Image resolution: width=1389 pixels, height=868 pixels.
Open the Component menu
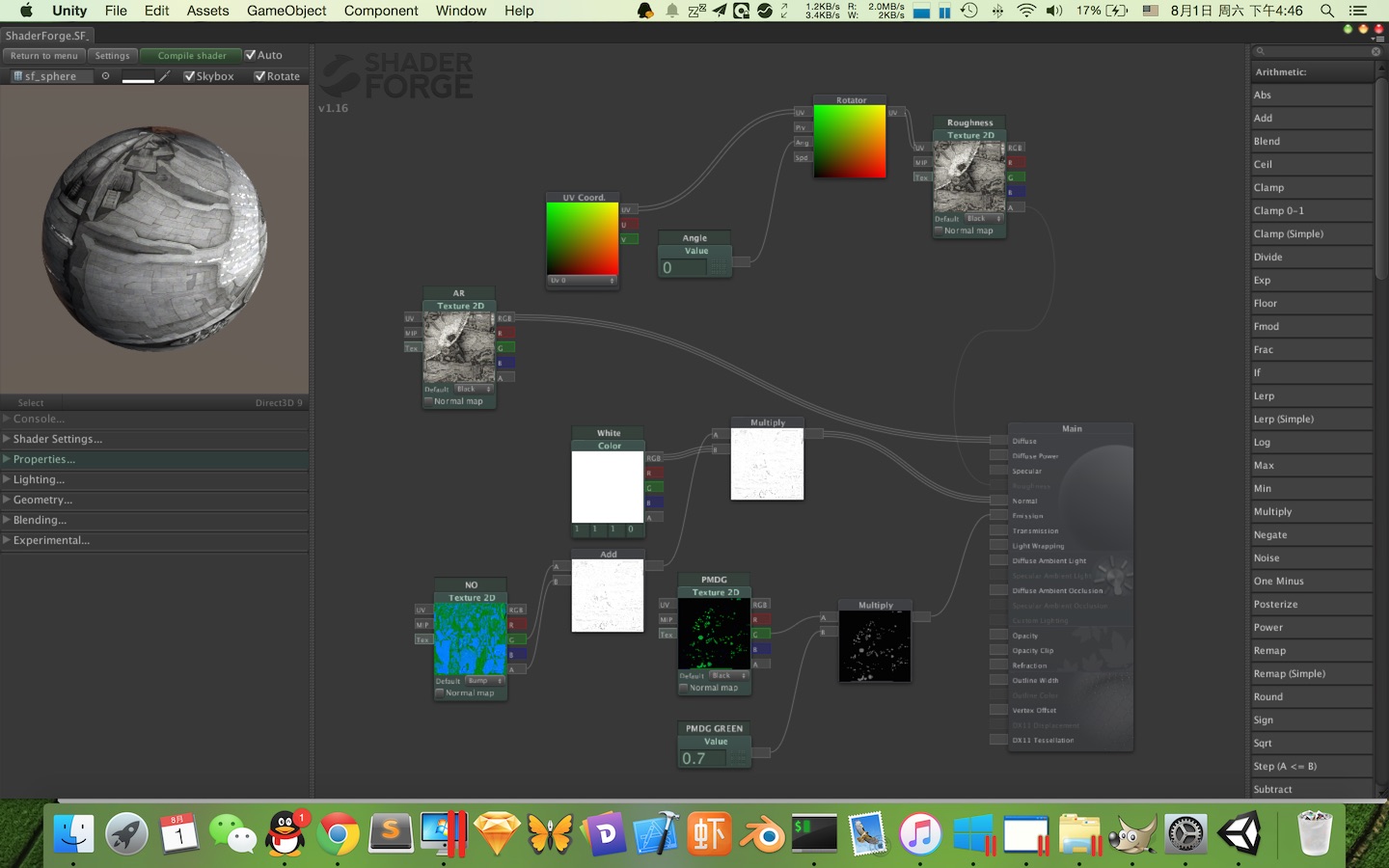(381, 11)
